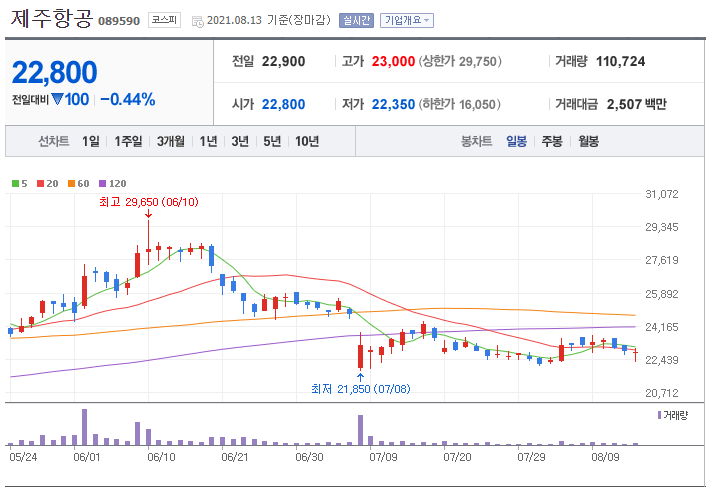Click the current price 22,800
706x487 pixels.
54,72
